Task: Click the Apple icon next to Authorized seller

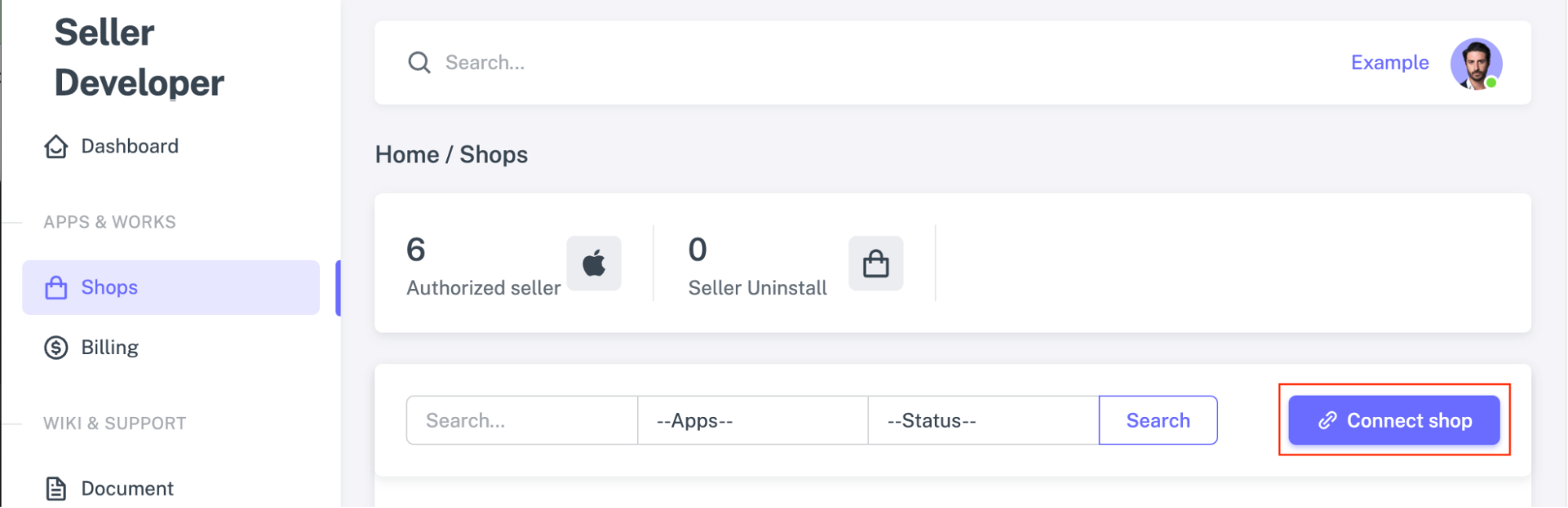Action: point(594,263)
